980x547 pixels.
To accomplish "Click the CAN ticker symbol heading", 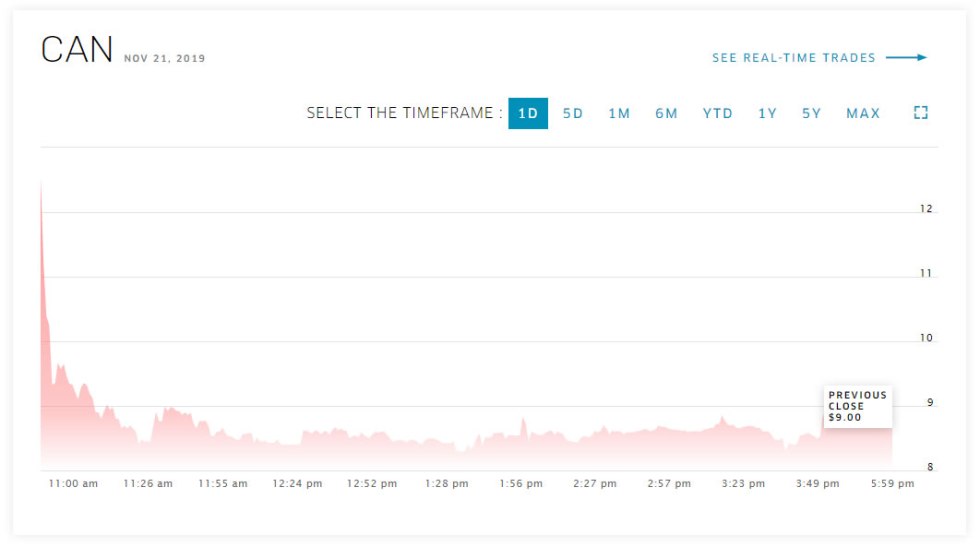I will 77,51.
